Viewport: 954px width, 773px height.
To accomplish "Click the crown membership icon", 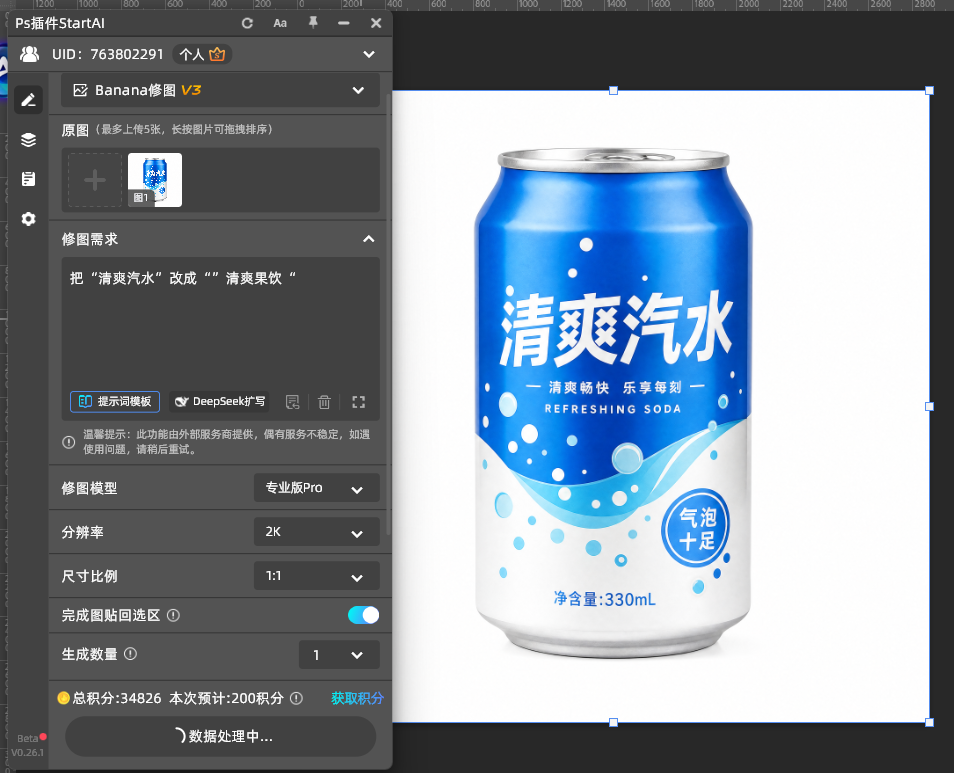I will pyautogui.click(x=217, y=54).
